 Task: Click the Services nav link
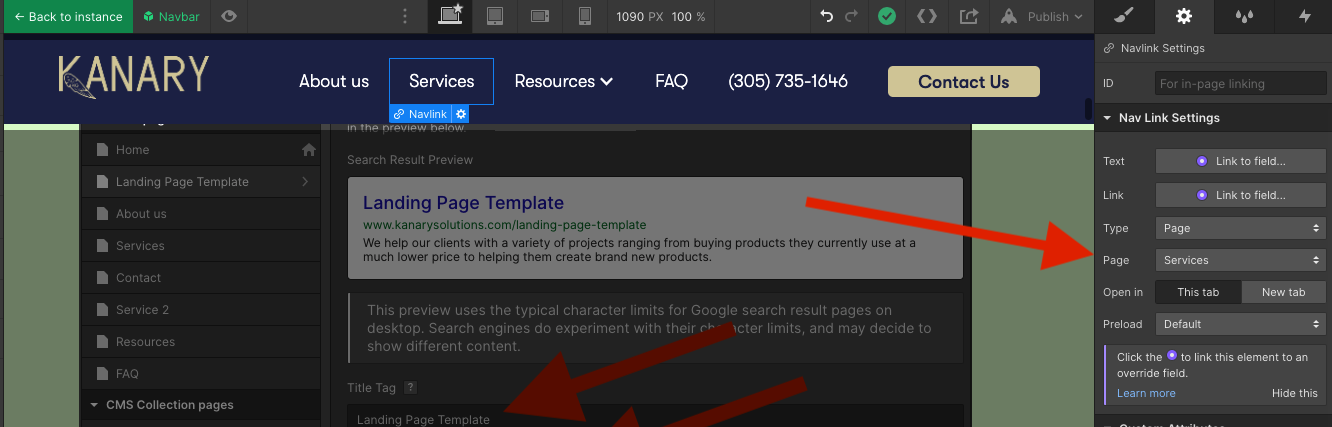pyautogui.click(x=441, y=81)
